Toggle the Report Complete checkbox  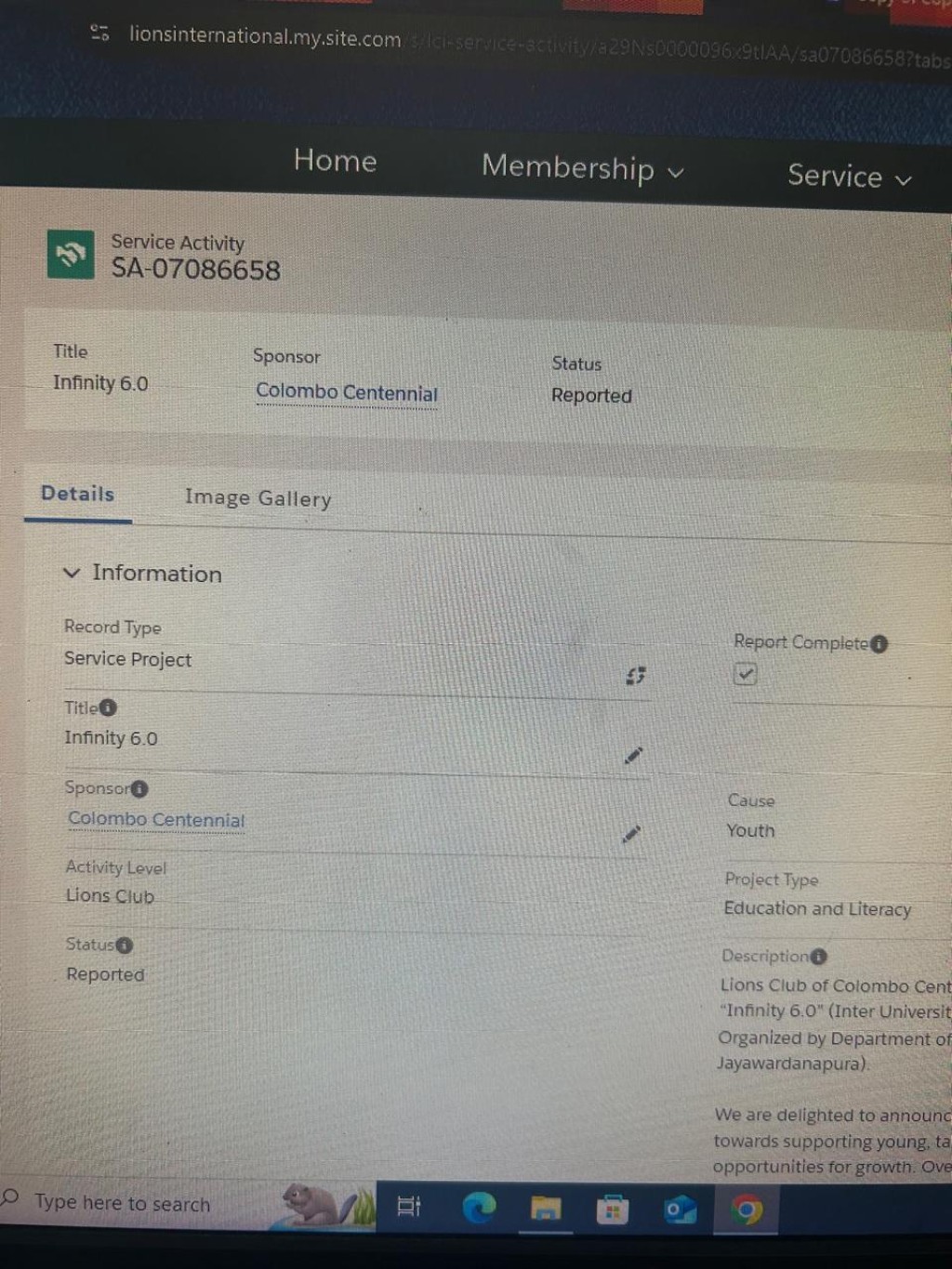[x=745, y=674]
